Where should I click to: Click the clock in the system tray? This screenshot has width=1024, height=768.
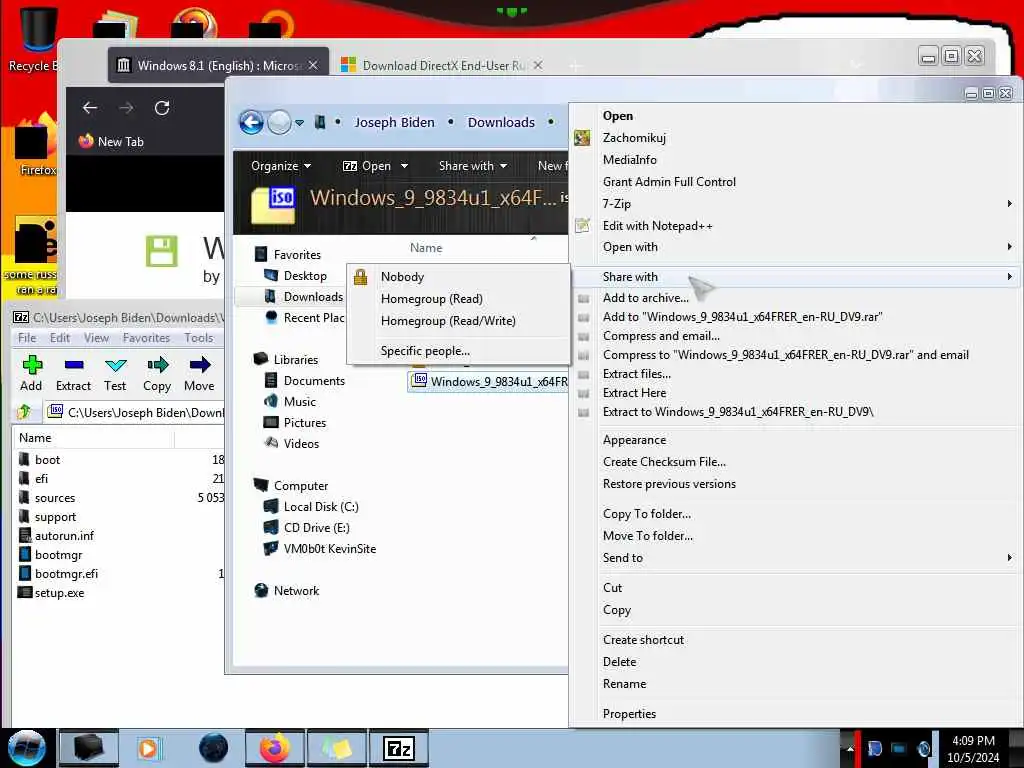pyautogui.click(x=973, y=749)
